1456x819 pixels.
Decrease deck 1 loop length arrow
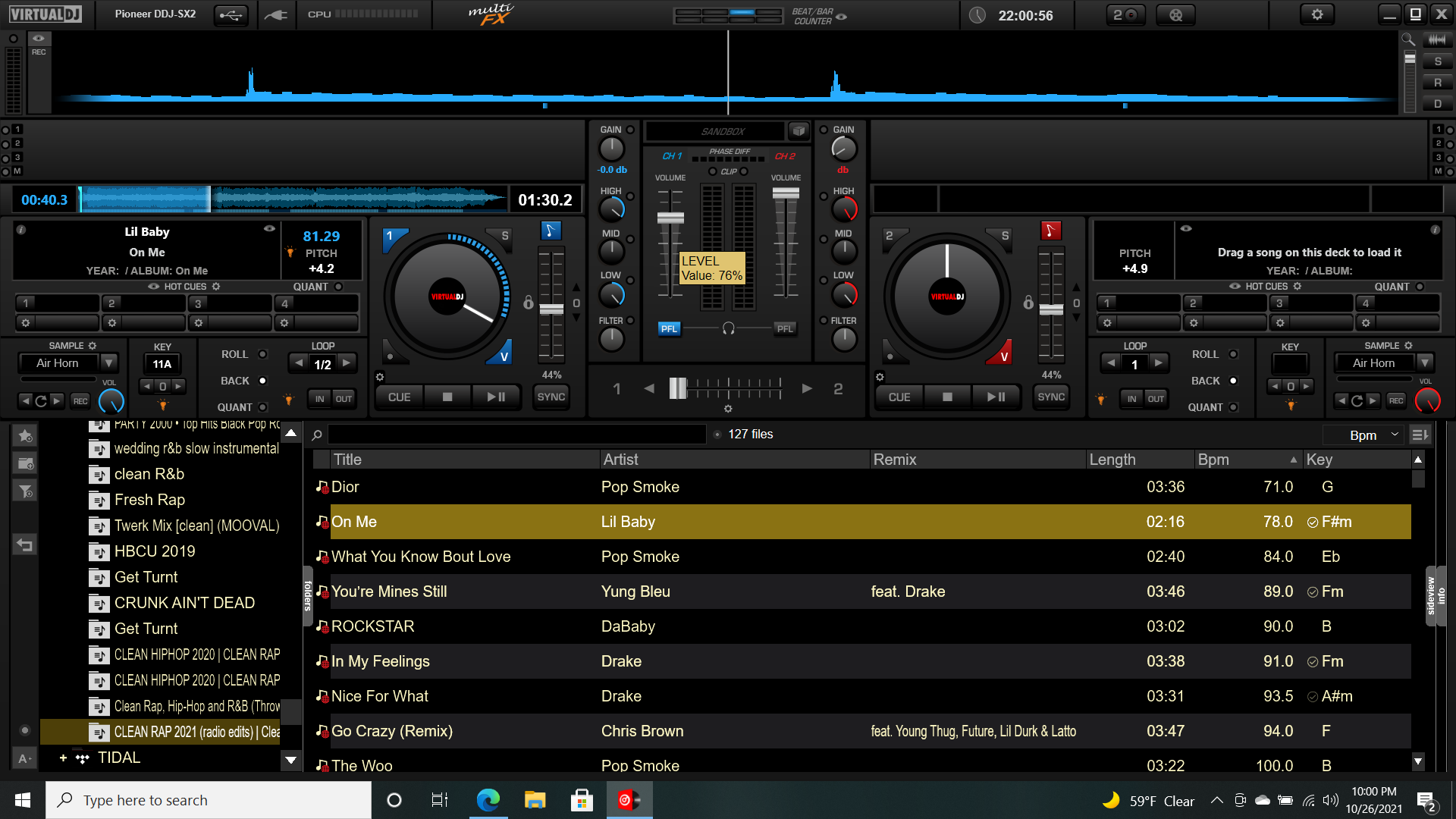click(x=299, y=363)
